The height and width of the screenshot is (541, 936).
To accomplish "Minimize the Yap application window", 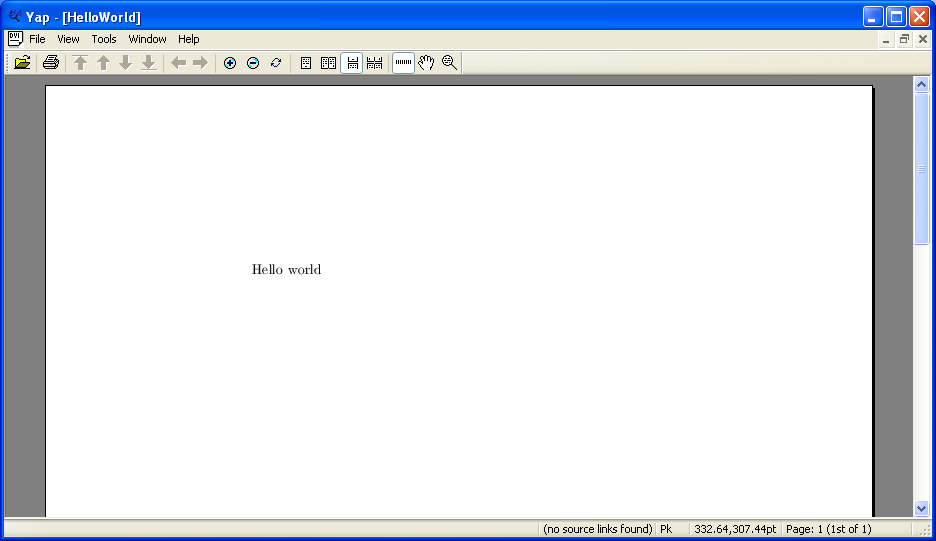I will 873,17.
